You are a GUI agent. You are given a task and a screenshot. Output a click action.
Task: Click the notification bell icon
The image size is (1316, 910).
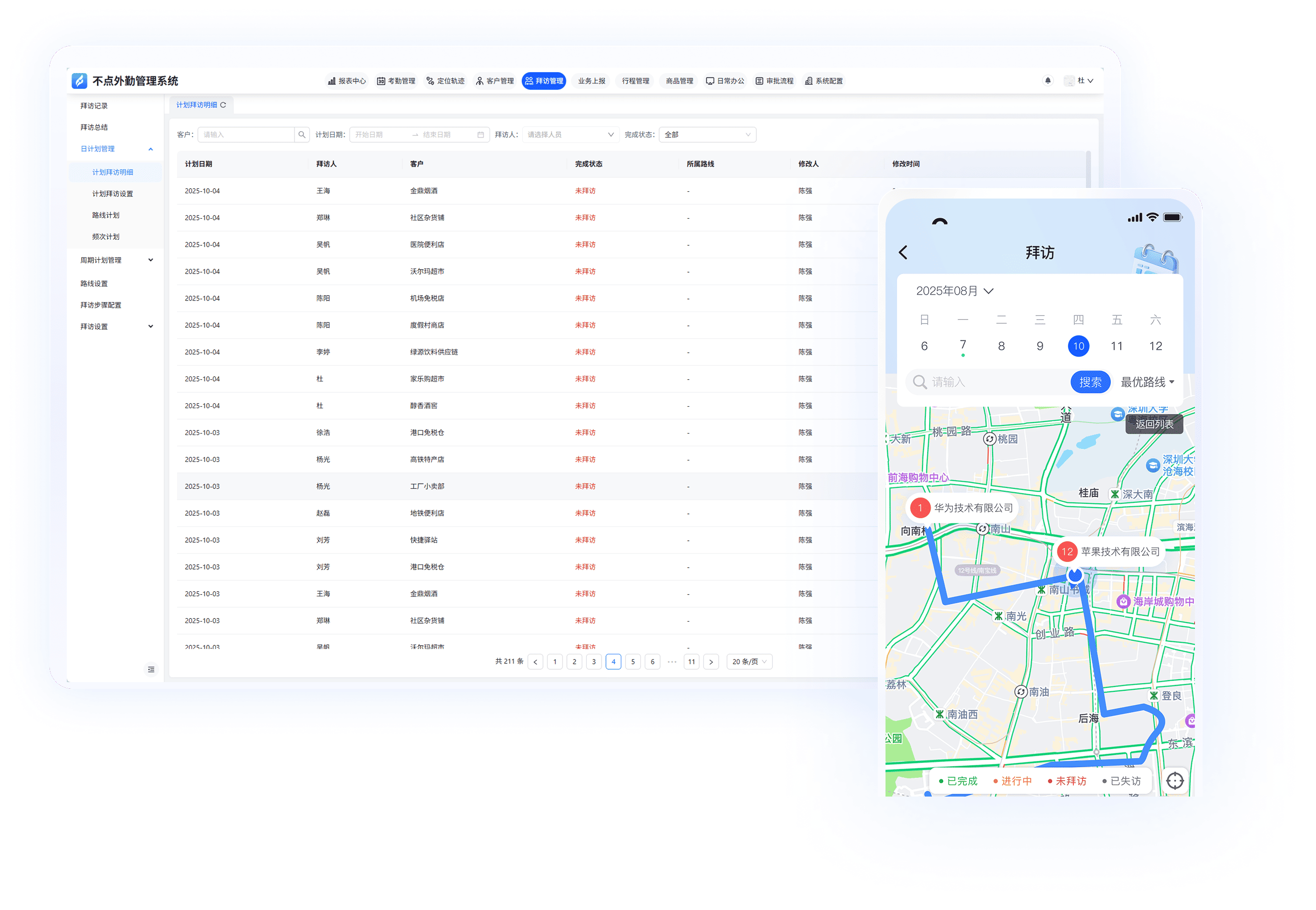(x=1047, y=80)
